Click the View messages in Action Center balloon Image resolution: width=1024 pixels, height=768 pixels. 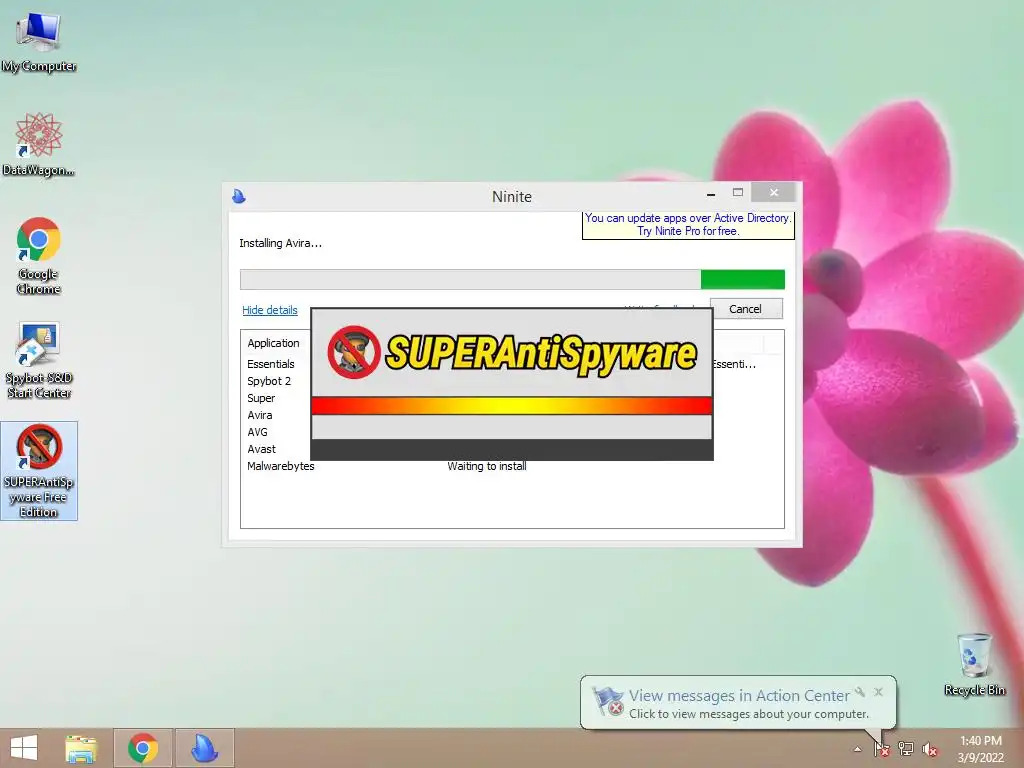coord(738,703)
